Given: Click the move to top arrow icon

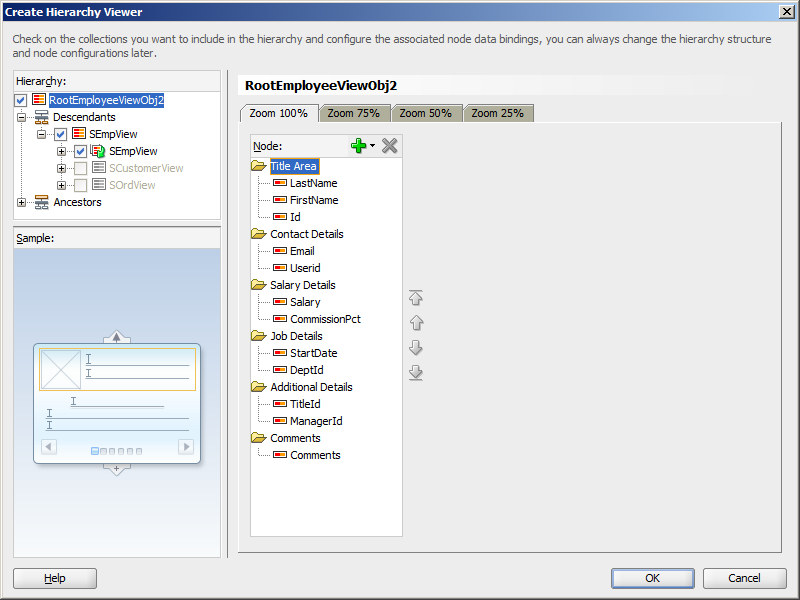Looking at the screenshot, I should (x=416, y=297).
